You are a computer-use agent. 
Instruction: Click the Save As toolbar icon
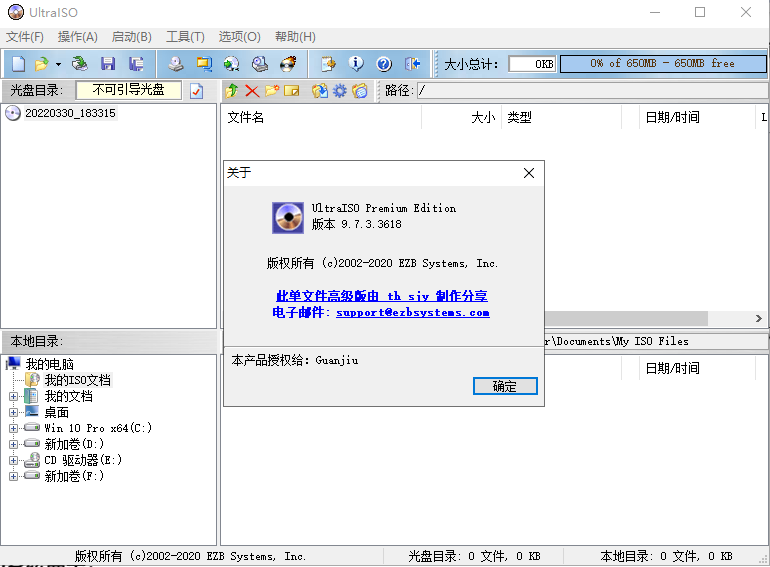136,64
